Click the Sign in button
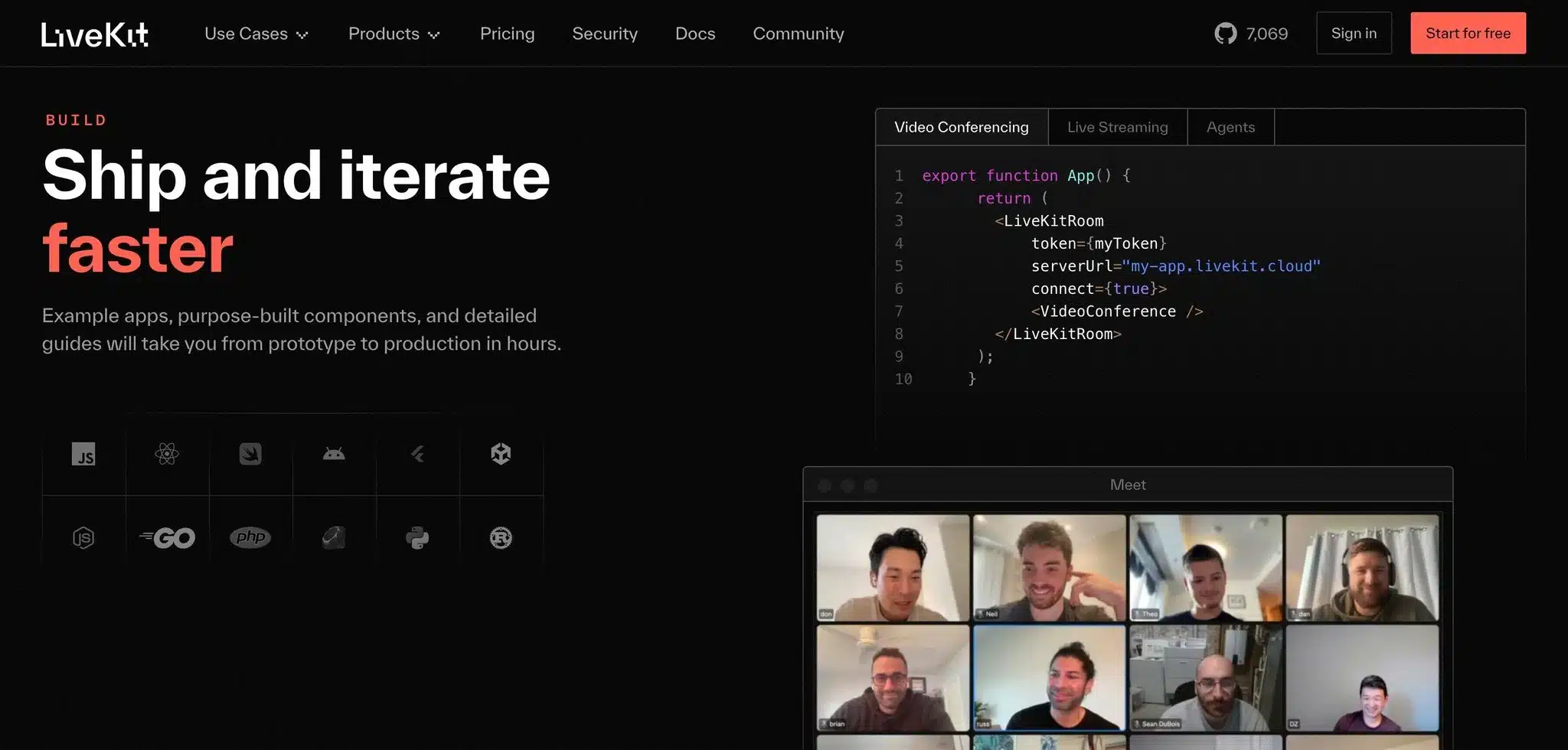 click(1354, 33)
